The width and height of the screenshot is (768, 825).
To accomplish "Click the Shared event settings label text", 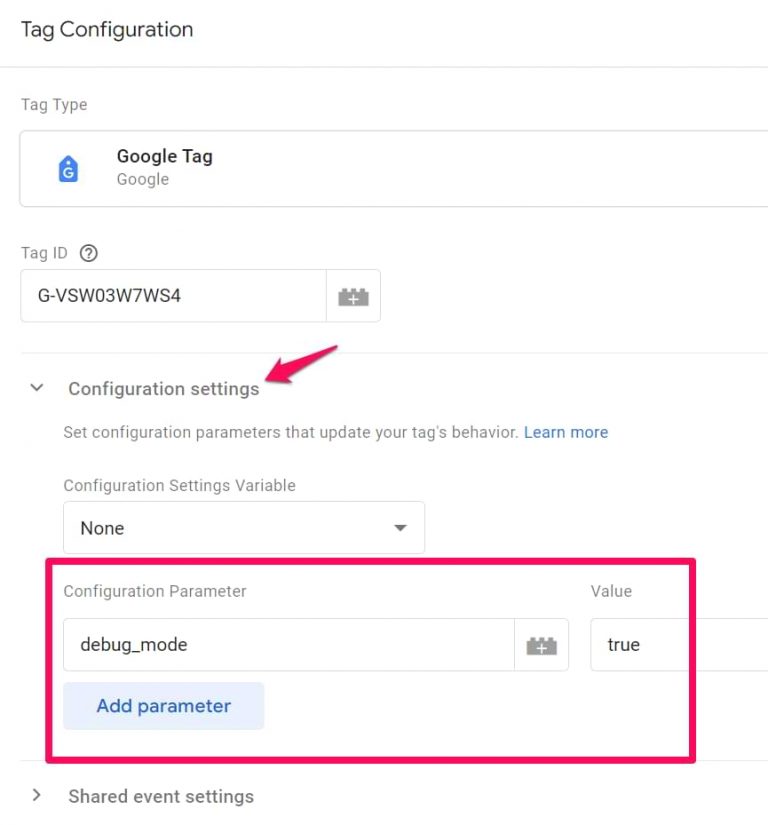I will click(x=161, y=796).
